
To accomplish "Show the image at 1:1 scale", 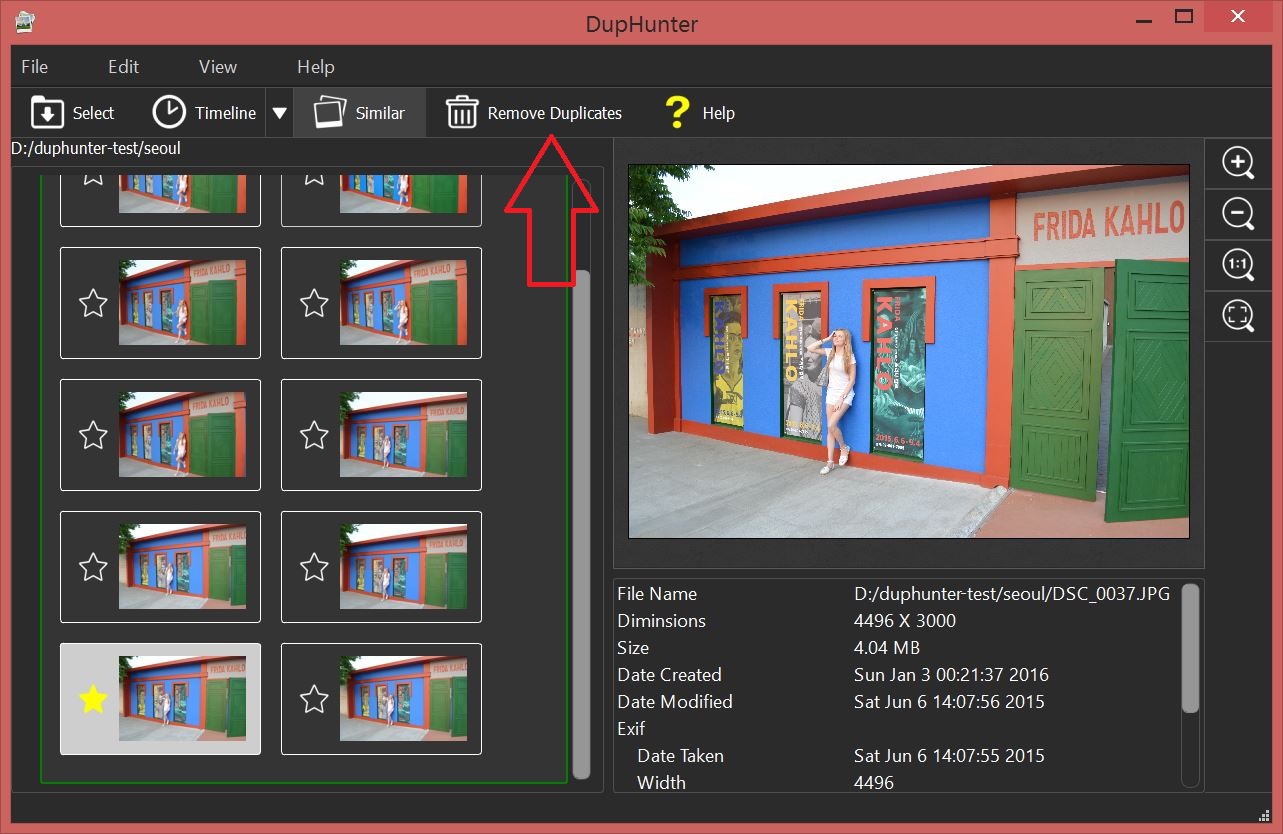I will click(1238, 265).
